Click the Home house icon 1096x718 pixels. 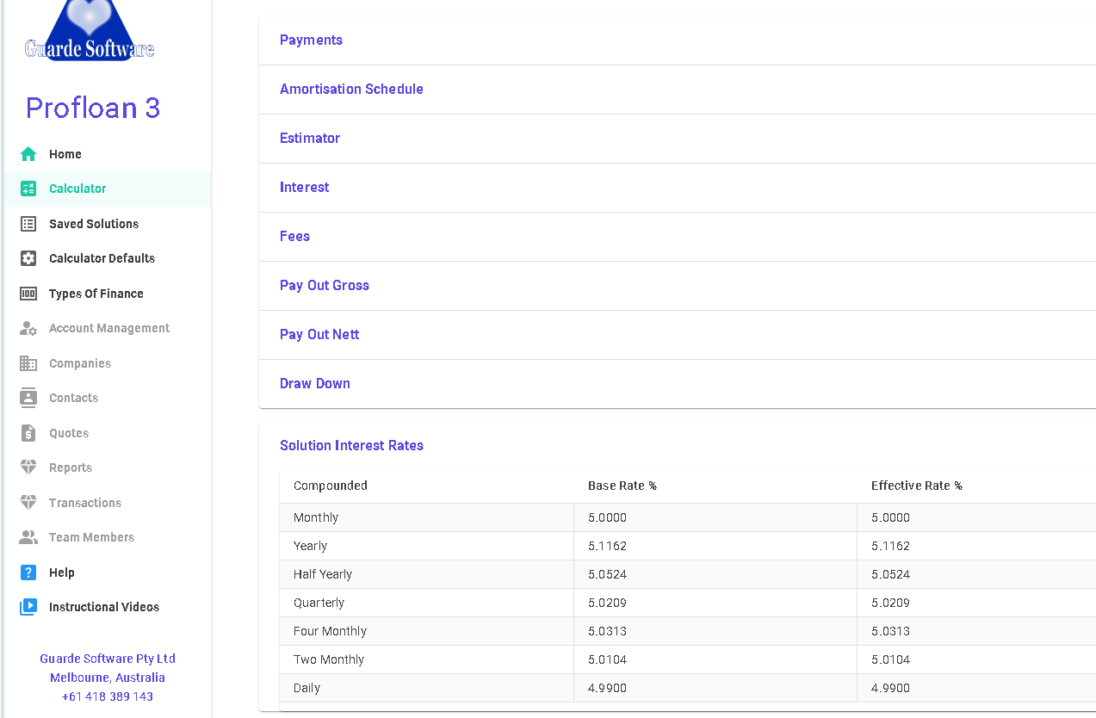[x=28, y=154]
